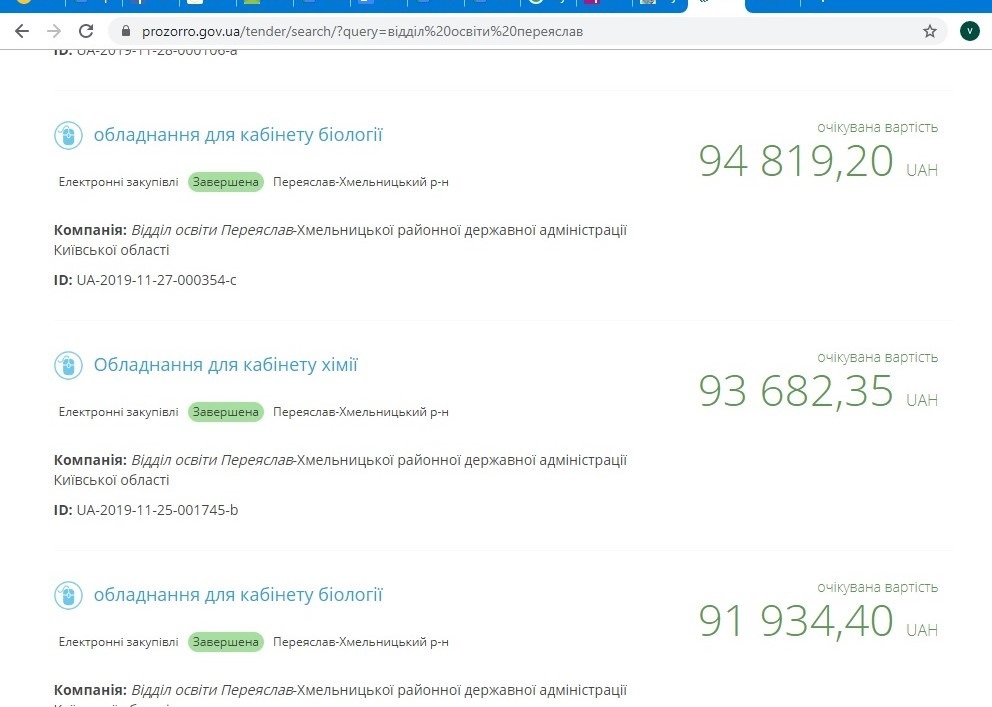This screenshot has height=707, width=992.
Task: Click the mouse icon beside the chemistry cabinet tender
Action: pos(68,366)
